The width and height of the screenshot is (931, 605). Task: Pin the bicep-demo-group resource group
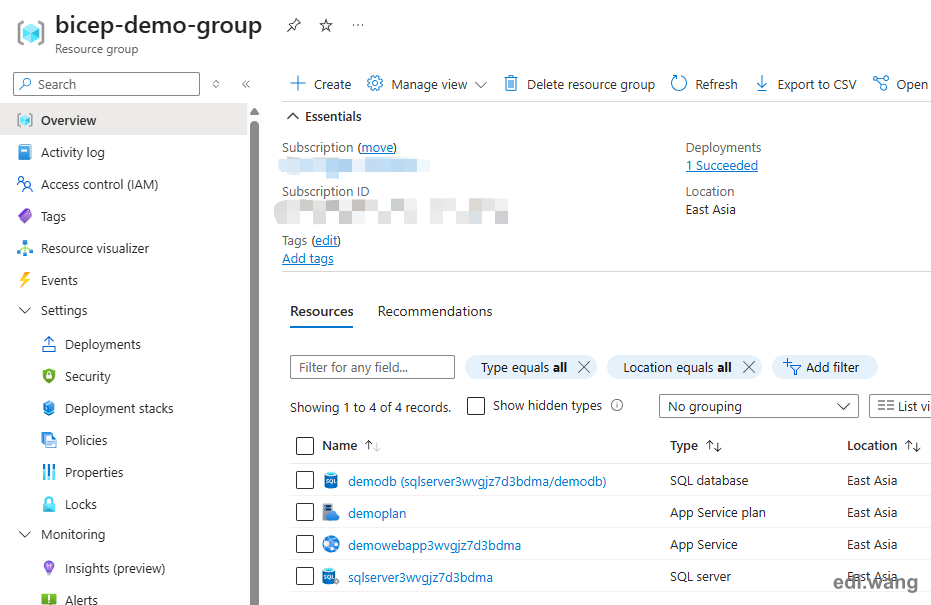coord(293,26)
